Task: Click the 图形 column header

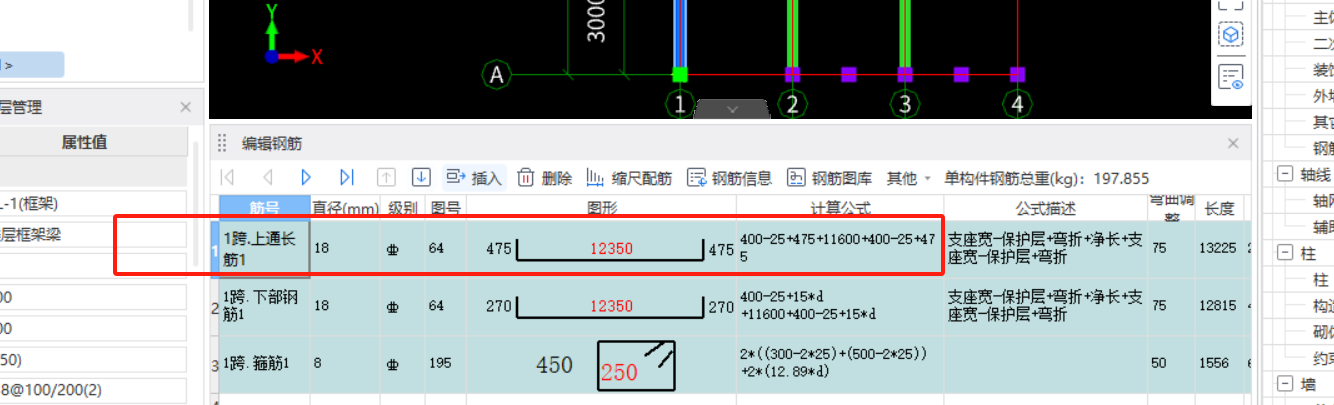Action: click(x=602, y=208)
